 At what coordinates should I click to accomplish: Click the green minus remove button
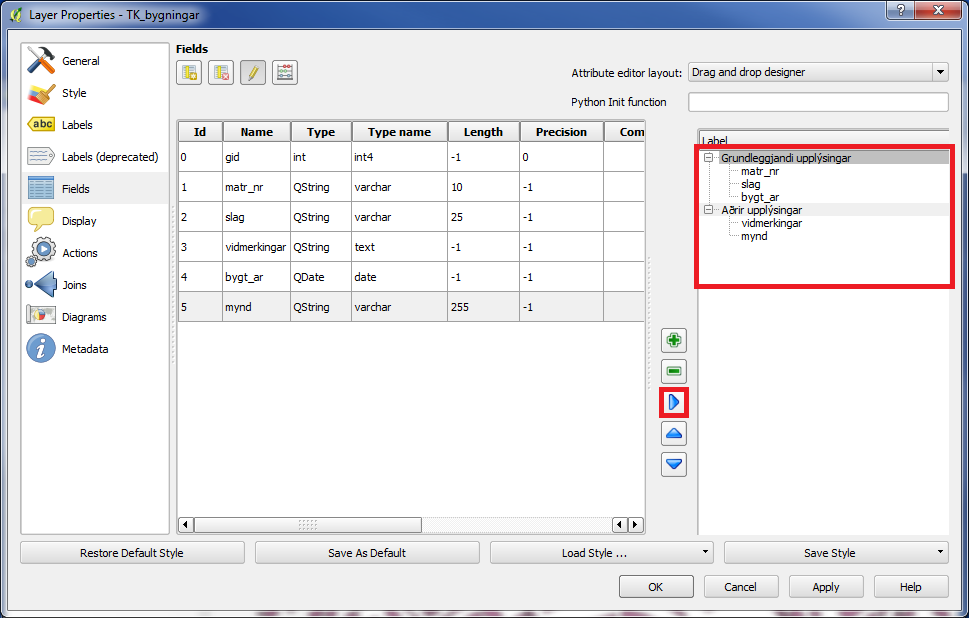[674, 371]
